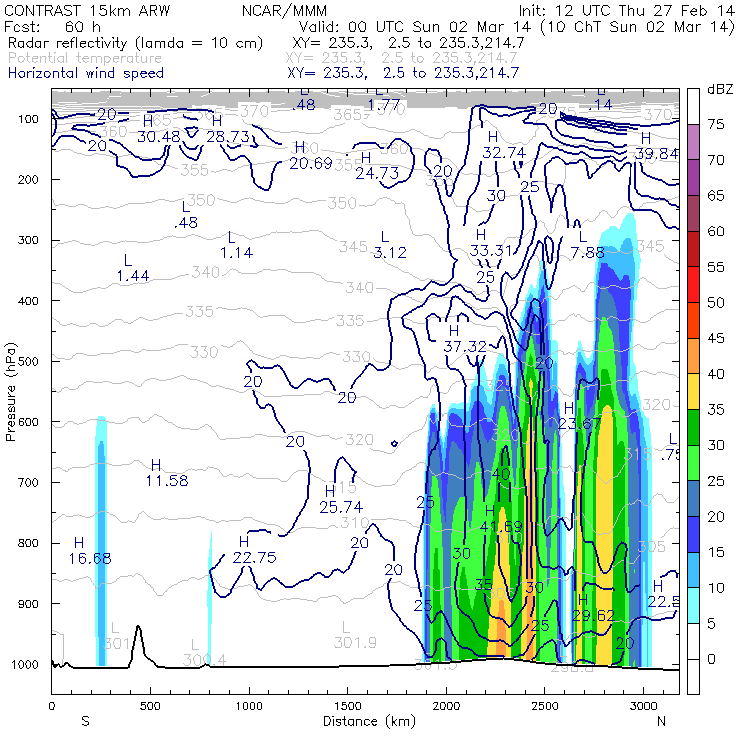This screenshot has width=740, height=740.
Task: Click the wind maximum value '39.84'
Action: pos(656,154)
